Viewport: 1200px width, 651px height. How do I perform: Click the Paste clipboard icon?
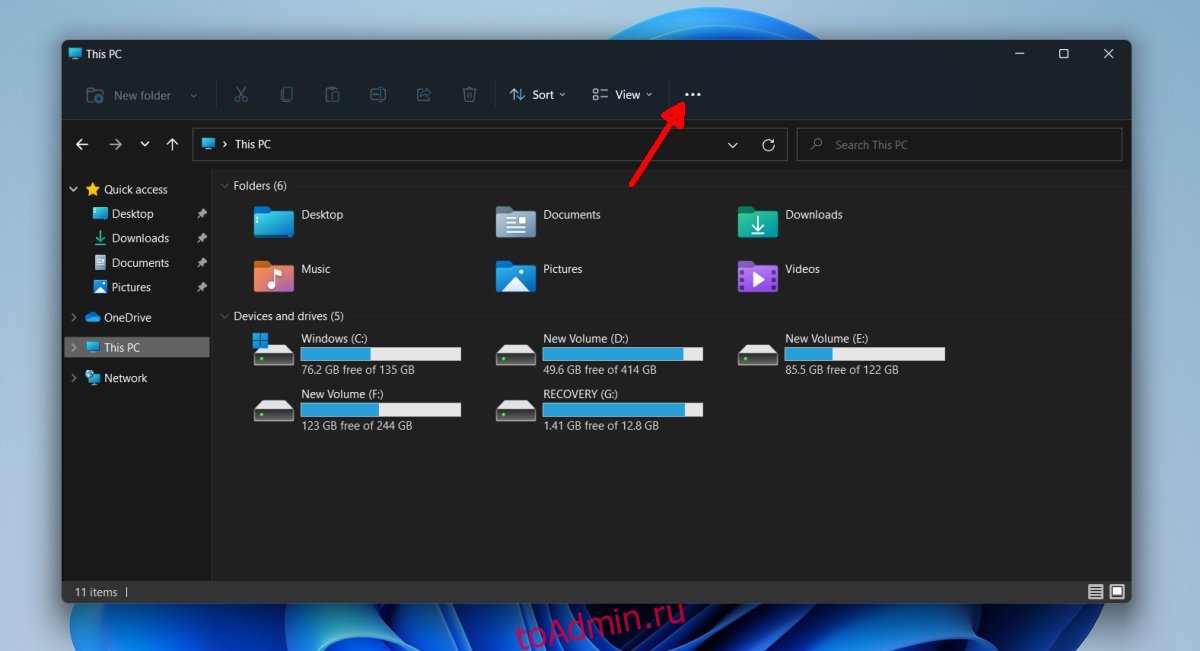(332, 95)
